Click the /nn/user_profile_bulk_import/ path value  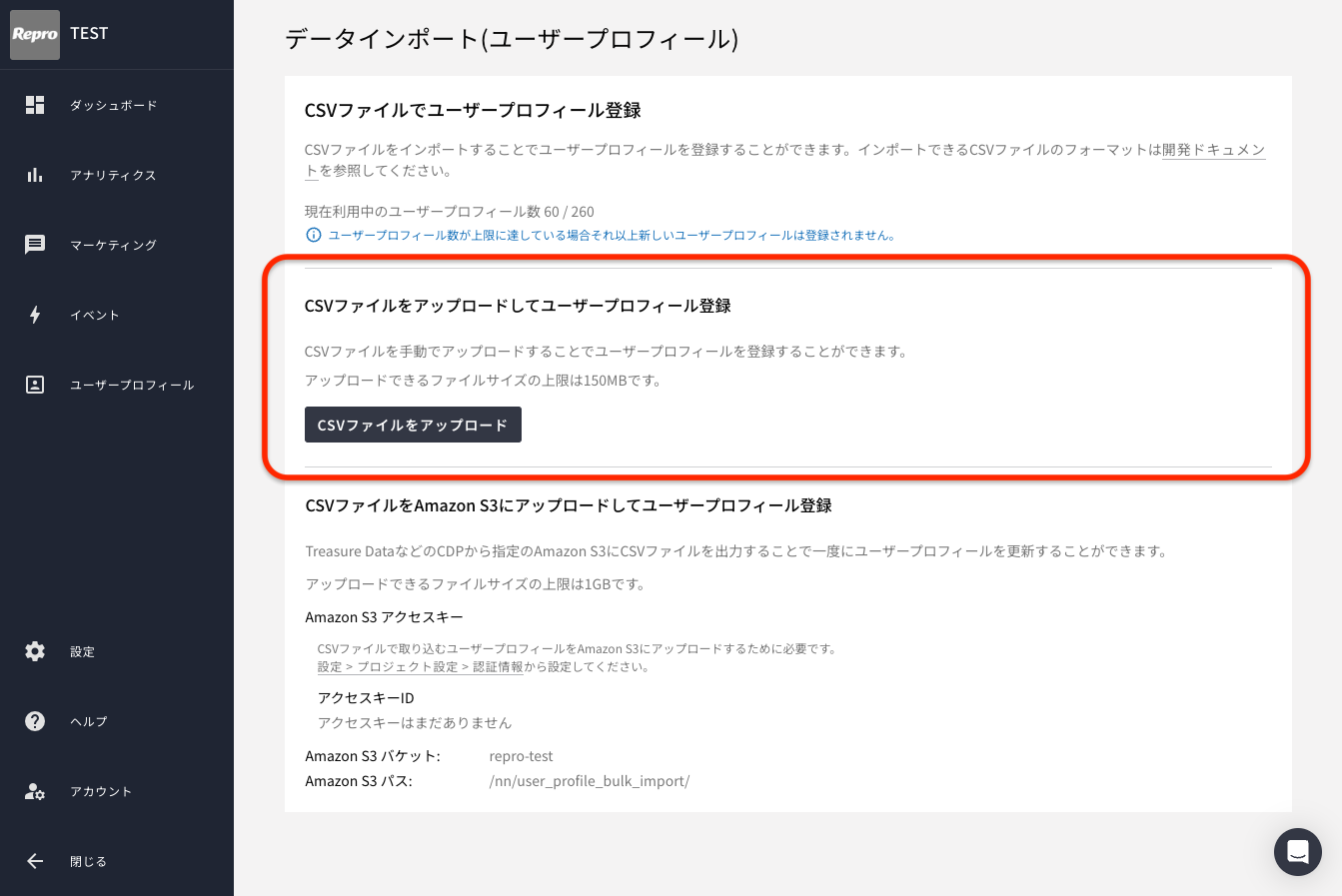tap(590, 781)
